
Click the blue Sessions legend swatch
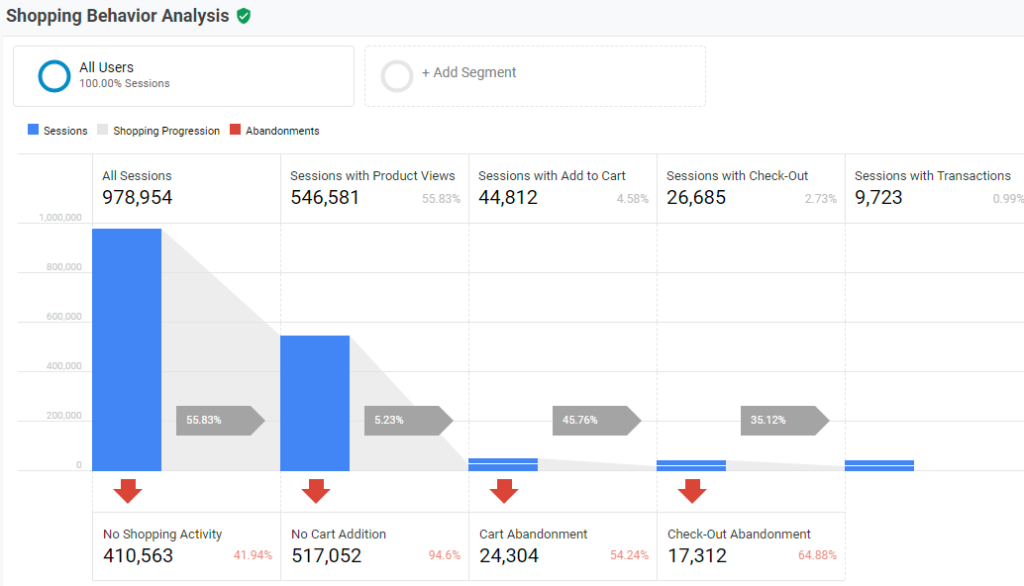coord(33,129)
